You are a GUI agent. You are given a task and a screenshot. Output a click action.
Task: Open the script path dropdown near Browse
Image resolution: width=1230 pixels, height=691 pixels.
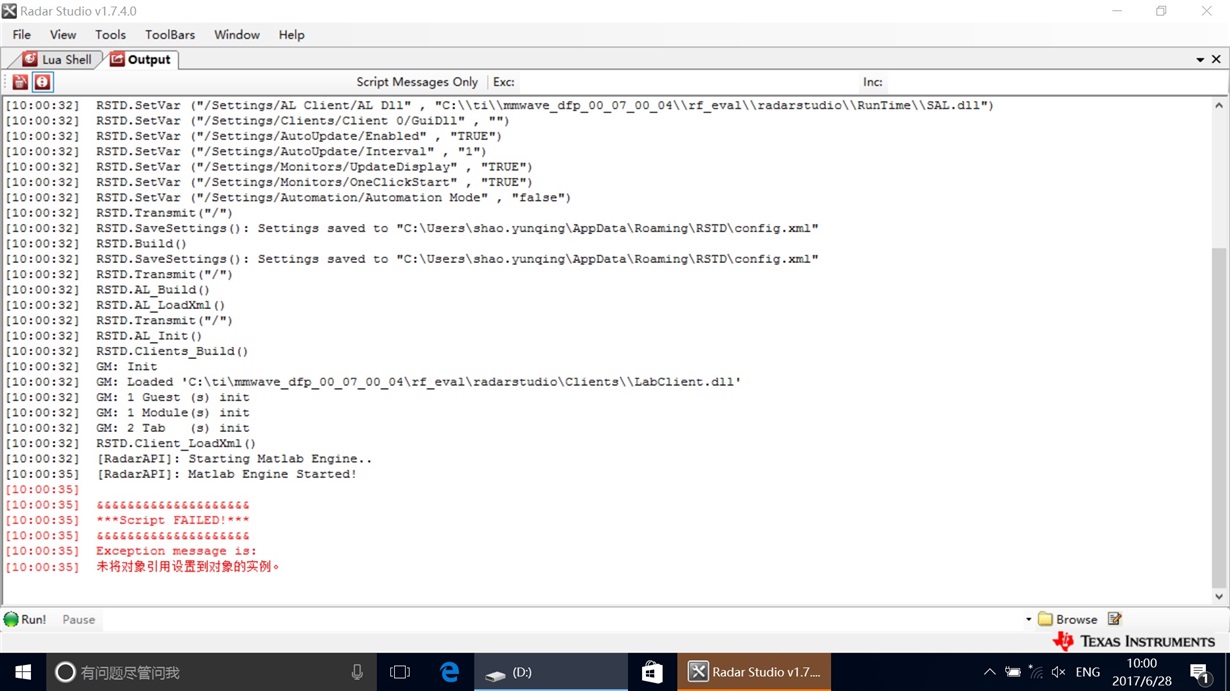(1028, 619)
